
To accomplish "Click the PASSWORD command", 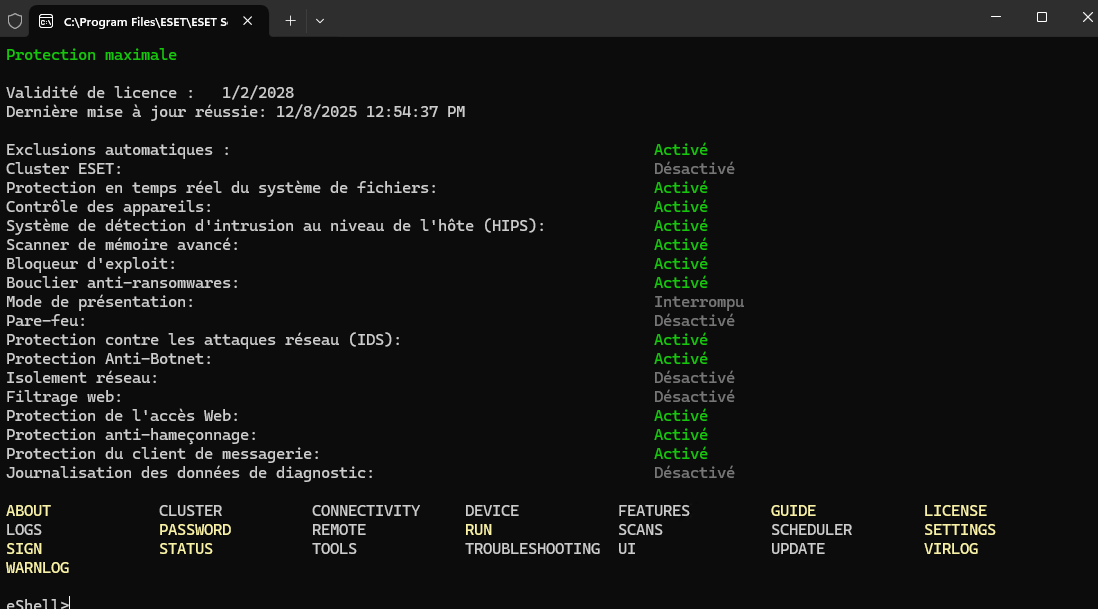I will [195, 530].
